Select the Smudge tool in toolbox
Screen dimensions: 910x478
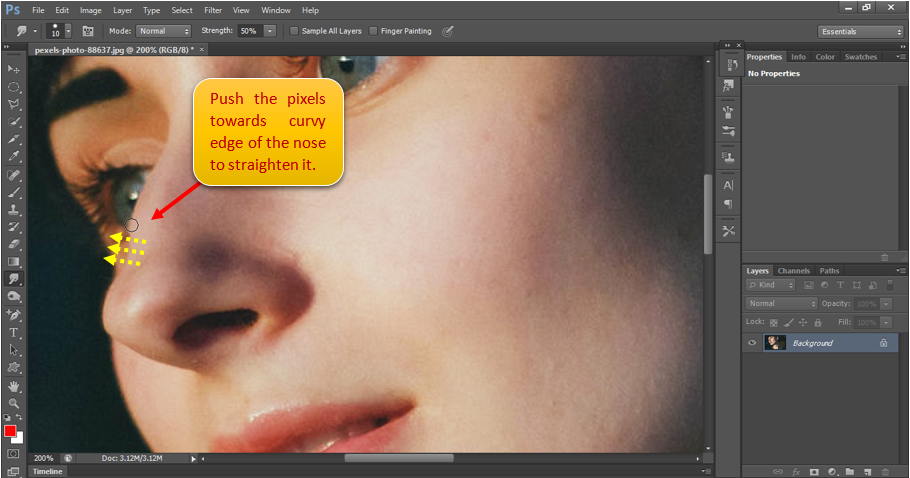pyautogui.click(x=13, y=279)
